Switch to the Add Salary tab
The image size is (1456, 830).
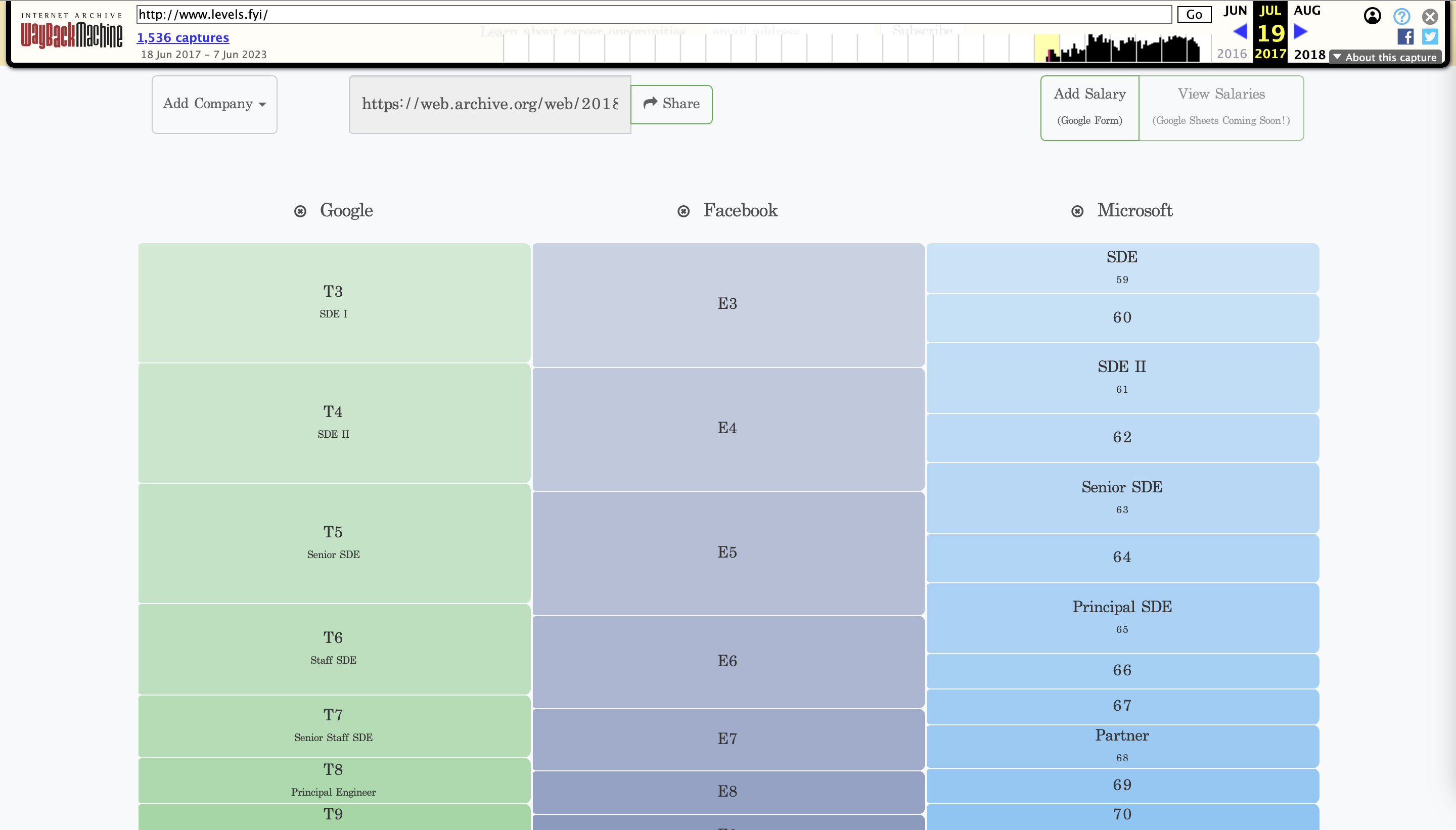1089,108
